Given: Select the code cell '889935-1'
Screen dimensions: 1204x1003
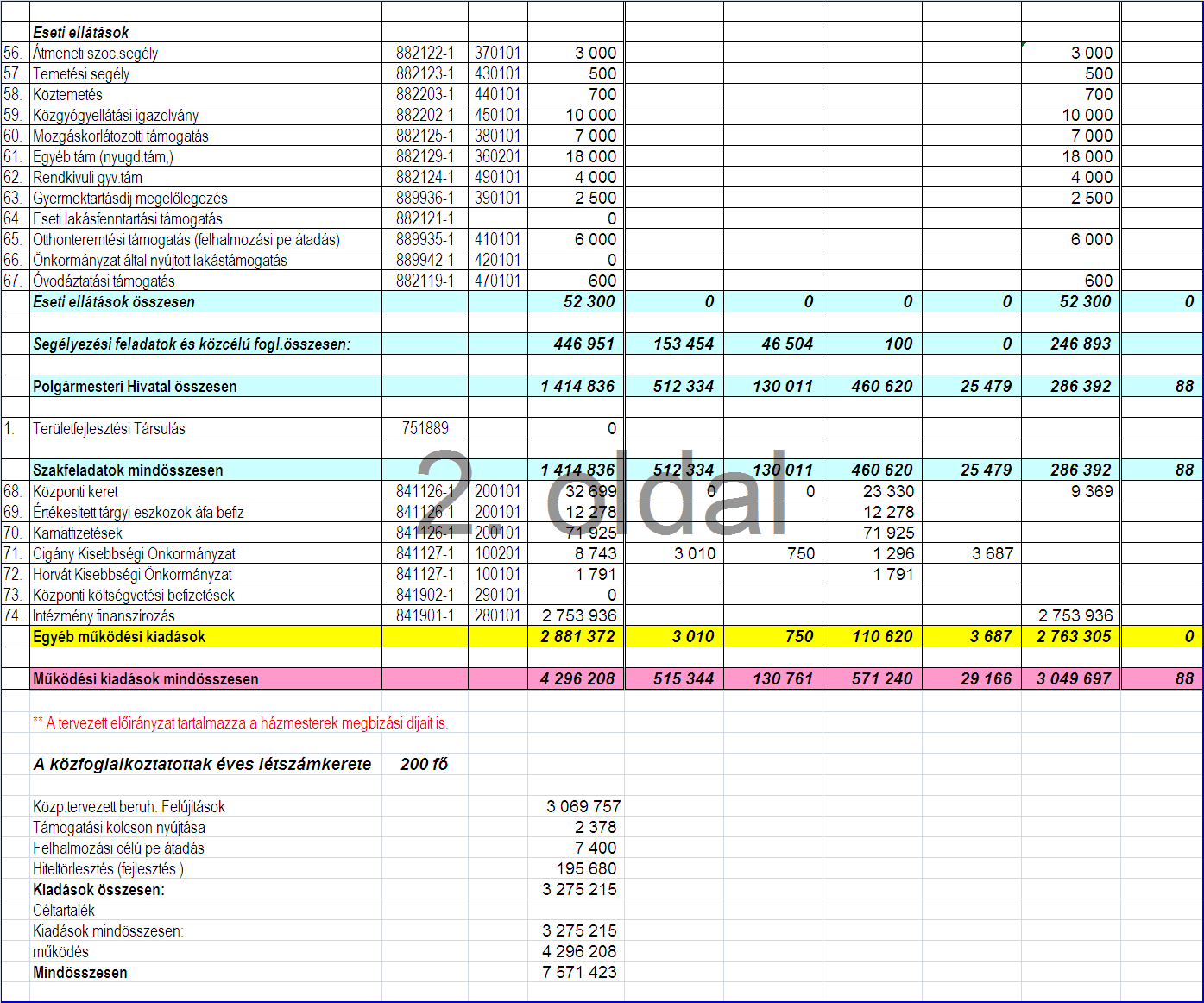Looking at the screenshot, I should (x=425, y=239).
